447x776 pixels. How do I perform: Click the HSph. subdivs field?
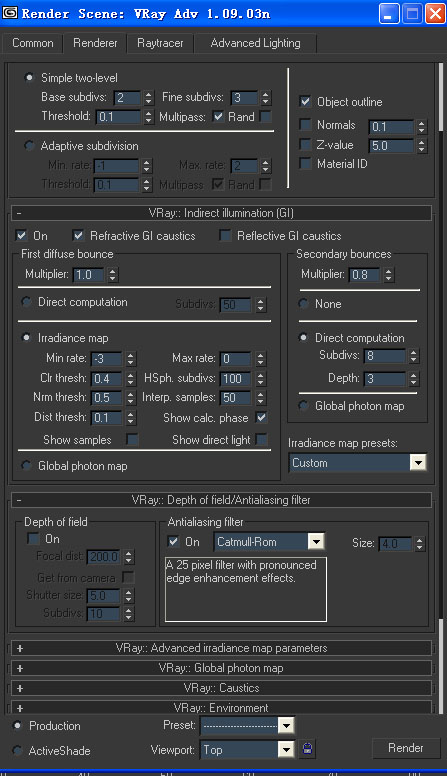coord(236,379)
